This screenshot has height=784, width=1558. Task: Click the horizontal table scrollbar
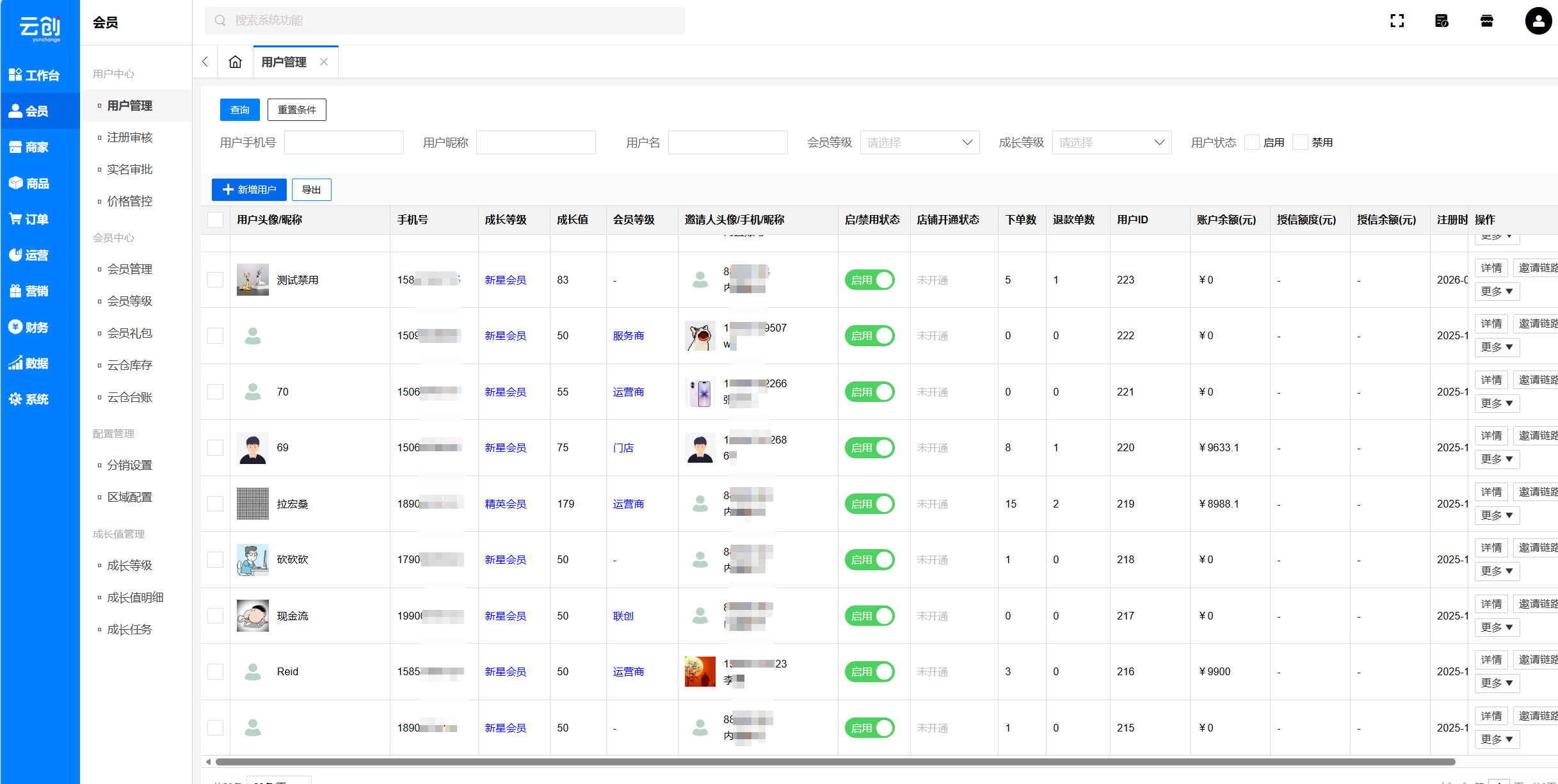click(x=832, y=762)
